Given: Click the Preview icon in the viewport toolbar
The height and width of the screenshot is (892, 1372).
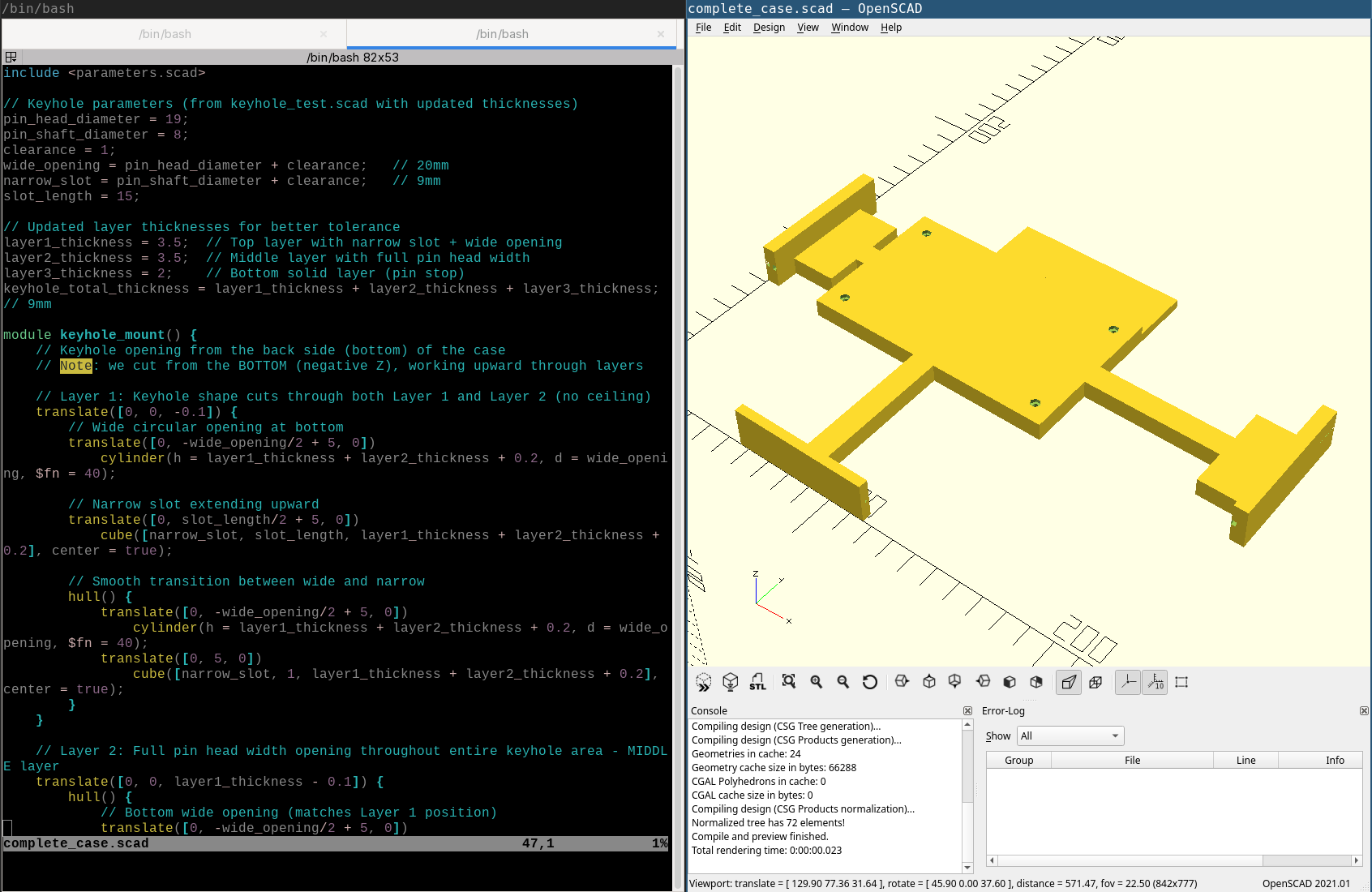Looking at the screenshot, I should 704,682.
